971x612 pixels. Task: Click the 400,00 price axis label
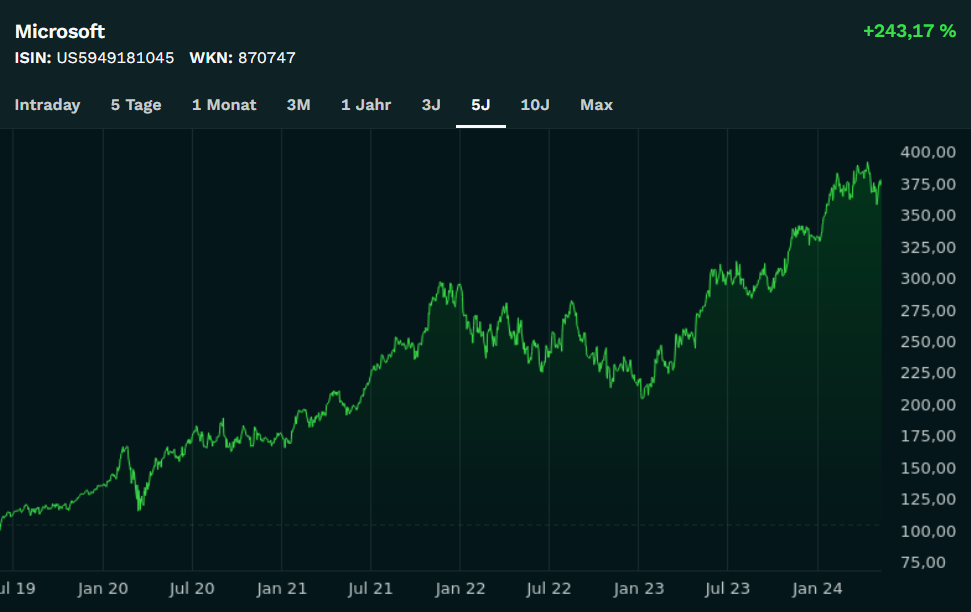[928, 152]
